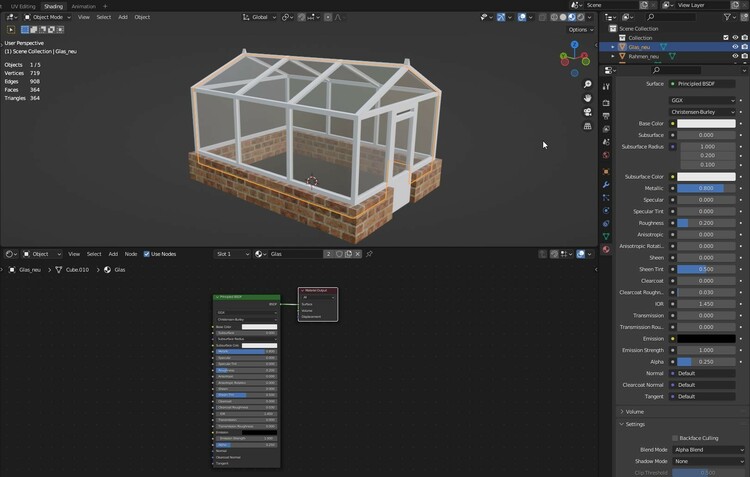Open the Render properties tab
750x477 pixels.
[606, 103]
